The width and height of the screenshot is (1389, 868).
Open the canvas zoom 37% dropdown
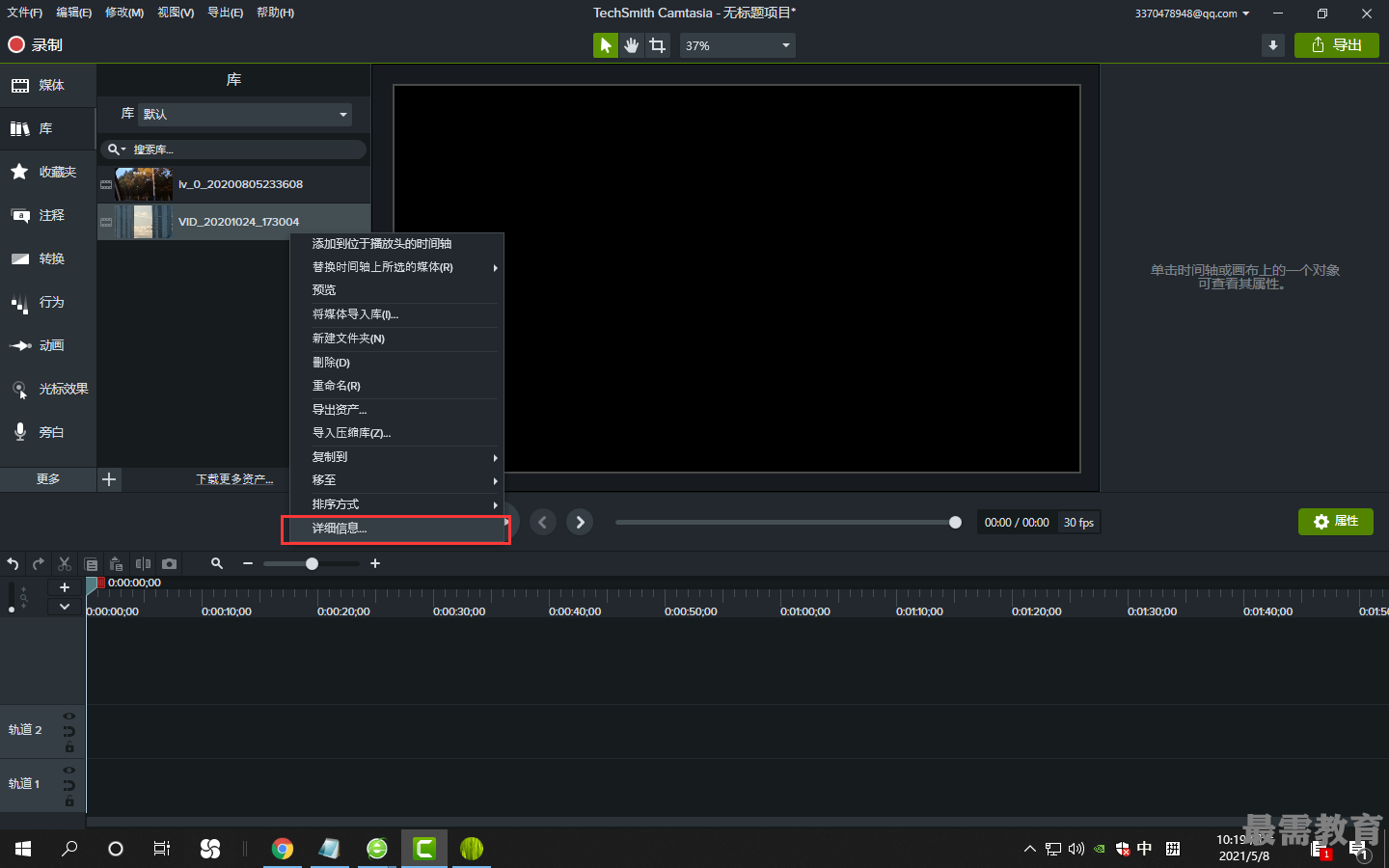(x=738, y=45)
